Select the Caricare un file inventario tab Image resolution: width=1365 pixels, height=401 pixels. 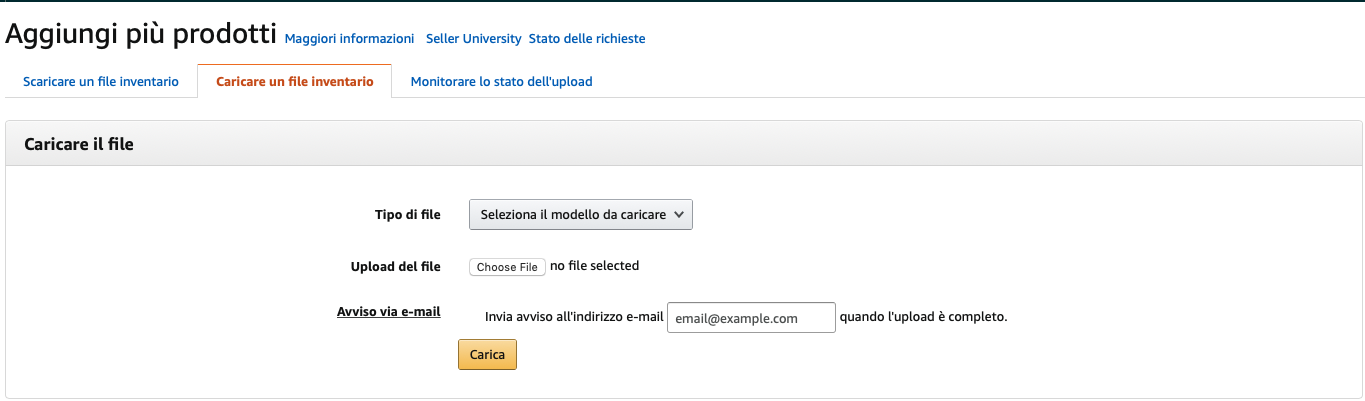295,81
